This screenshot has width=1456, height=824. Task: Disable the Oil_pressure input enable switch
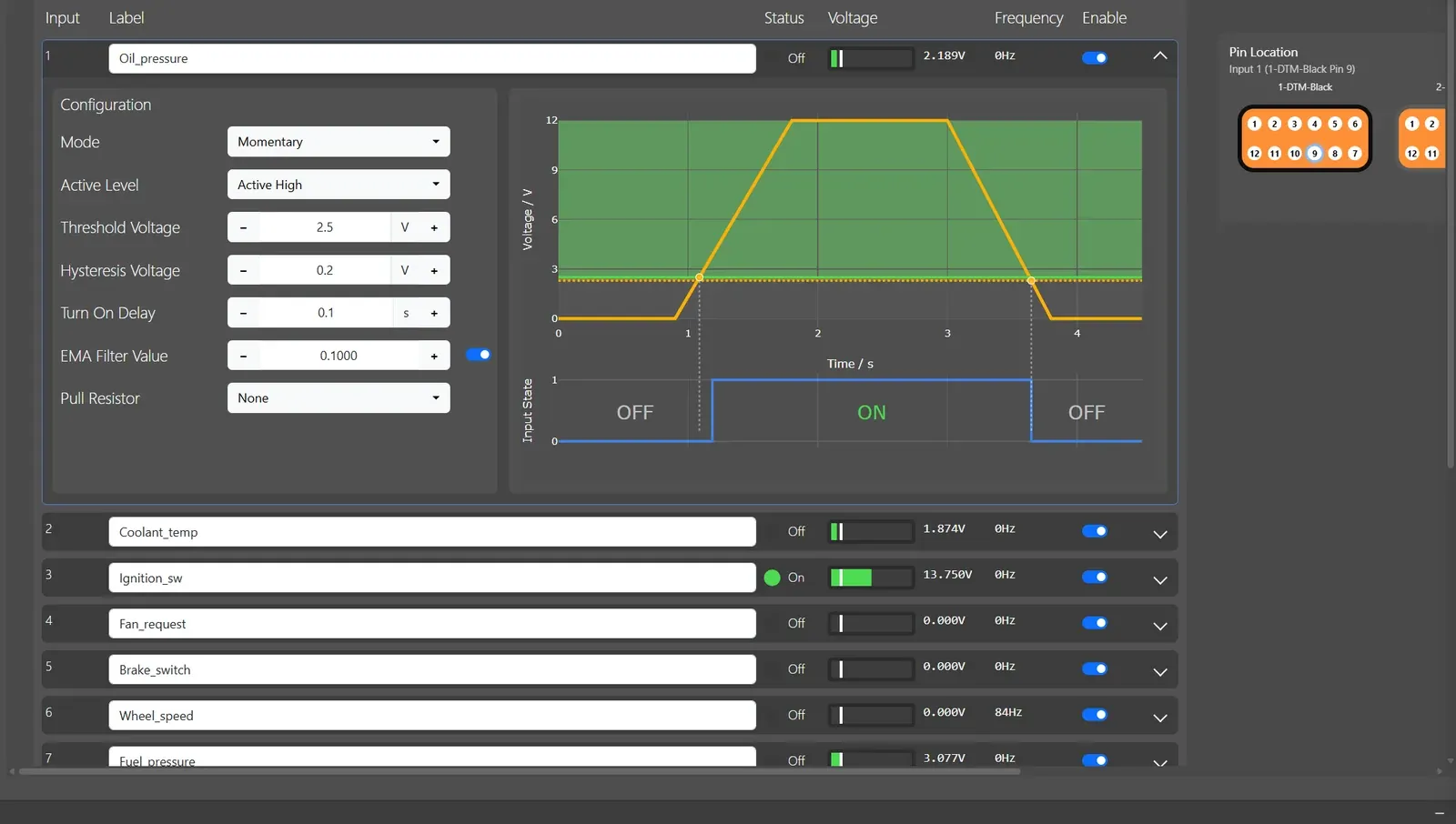point(1095,57)
